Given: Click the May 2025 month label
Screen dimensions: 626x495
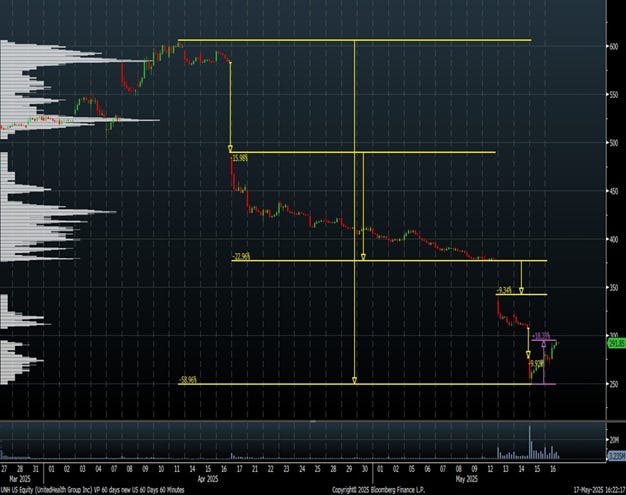Looking at the screenshot, I should tap(466, 479).
